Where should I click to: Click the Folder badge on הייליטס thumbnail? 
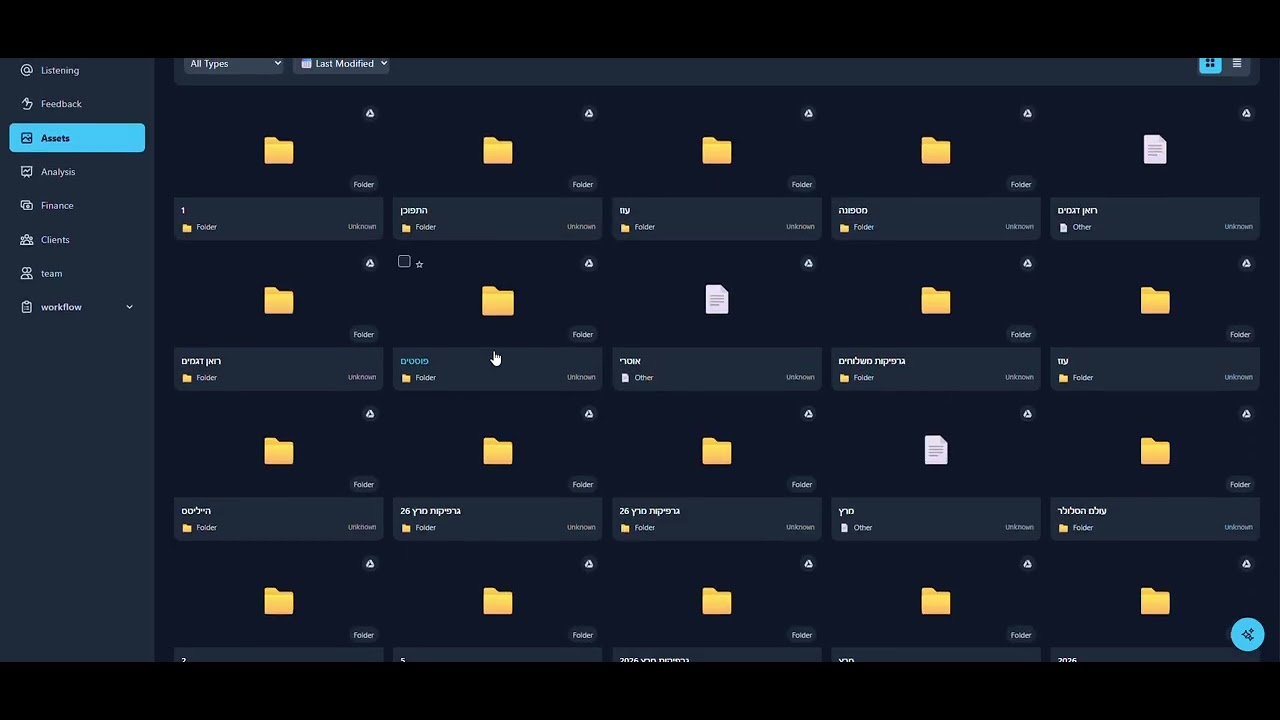[364, 485]
